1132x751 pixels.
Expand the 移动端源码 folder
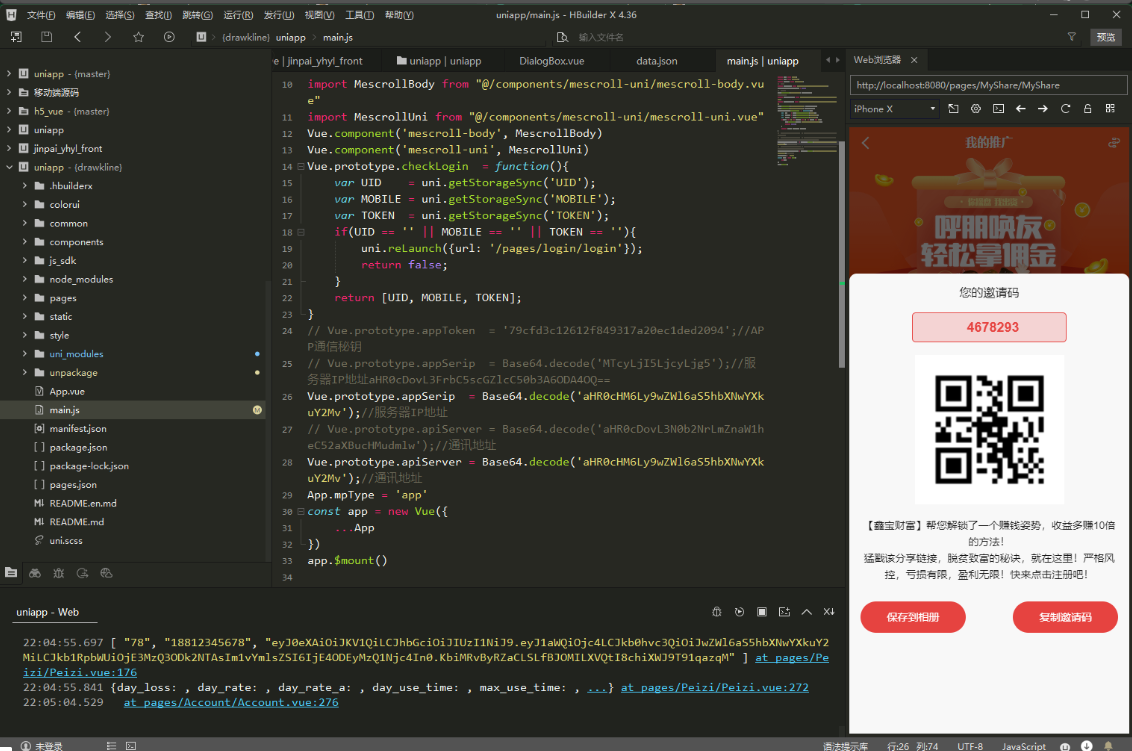click(x=9, y=92)
